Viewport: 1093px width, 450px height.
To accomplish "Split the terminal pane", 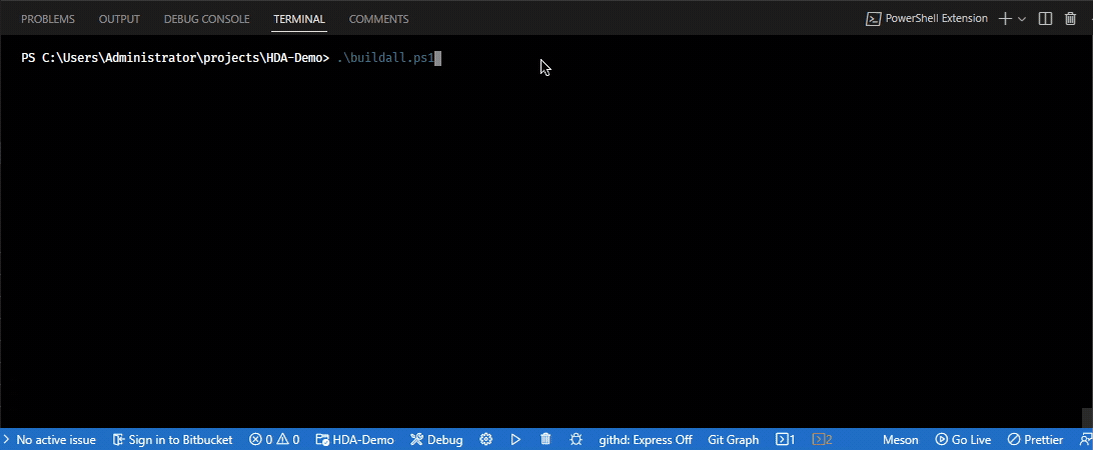I will click(x=1045, y=19).
